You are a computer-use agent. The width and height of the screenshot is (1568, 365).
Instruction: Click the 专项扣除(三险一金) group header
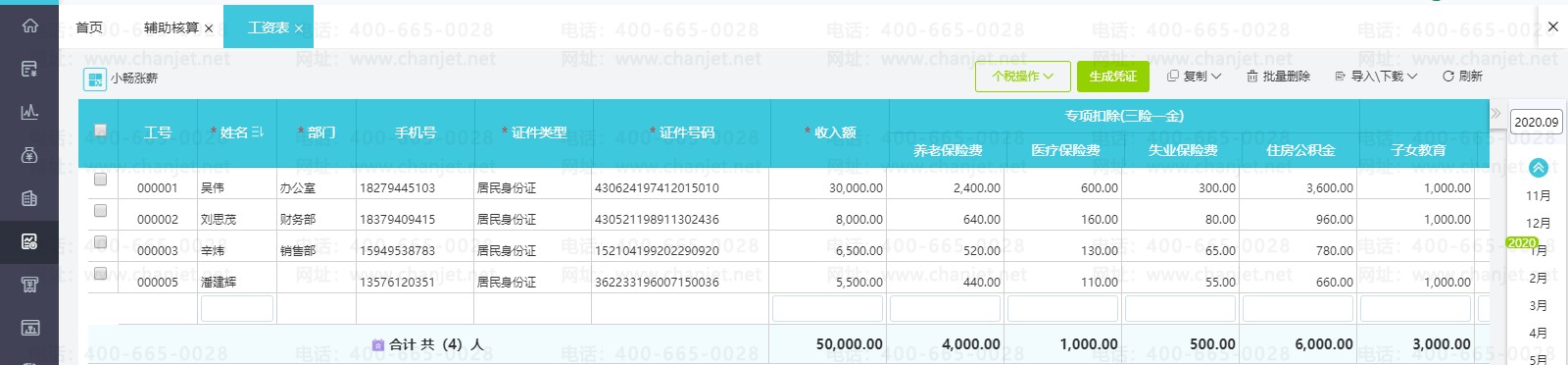tap(1124, 116)
